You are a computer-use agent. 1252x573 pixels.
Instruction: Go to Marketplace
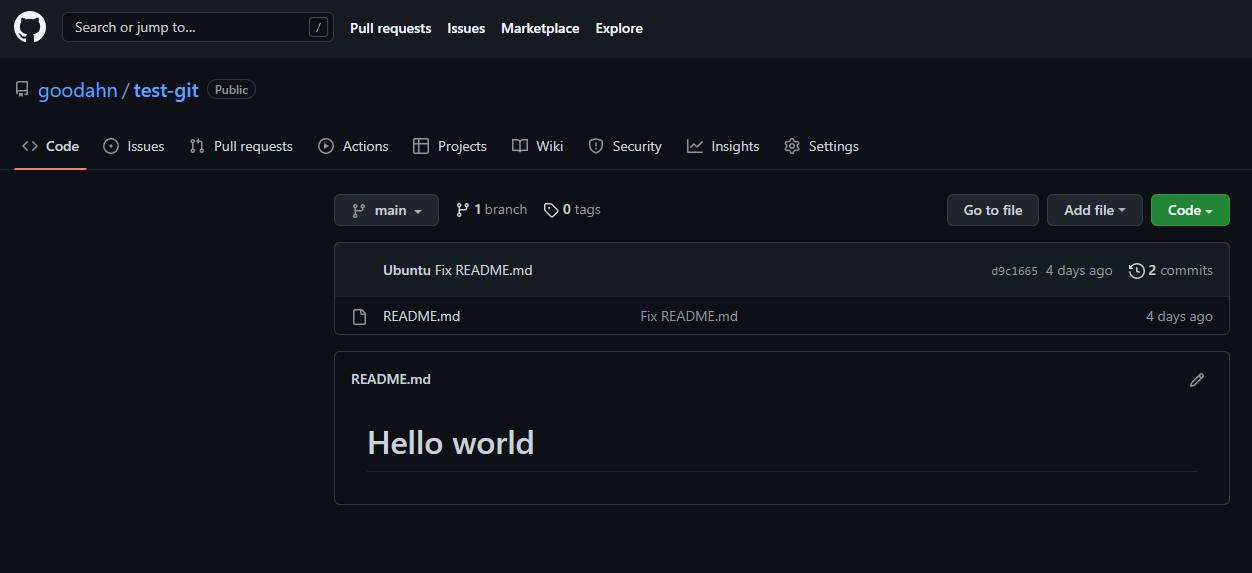coord(540,28)
